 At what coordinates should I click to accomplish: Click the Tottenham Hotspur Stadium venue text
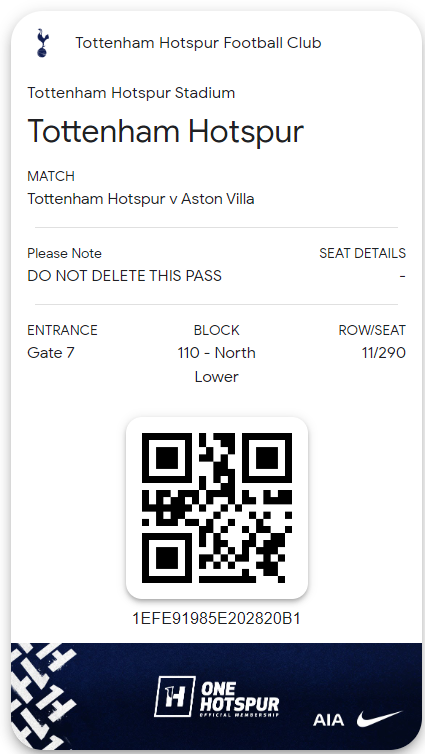click(131, 93)
